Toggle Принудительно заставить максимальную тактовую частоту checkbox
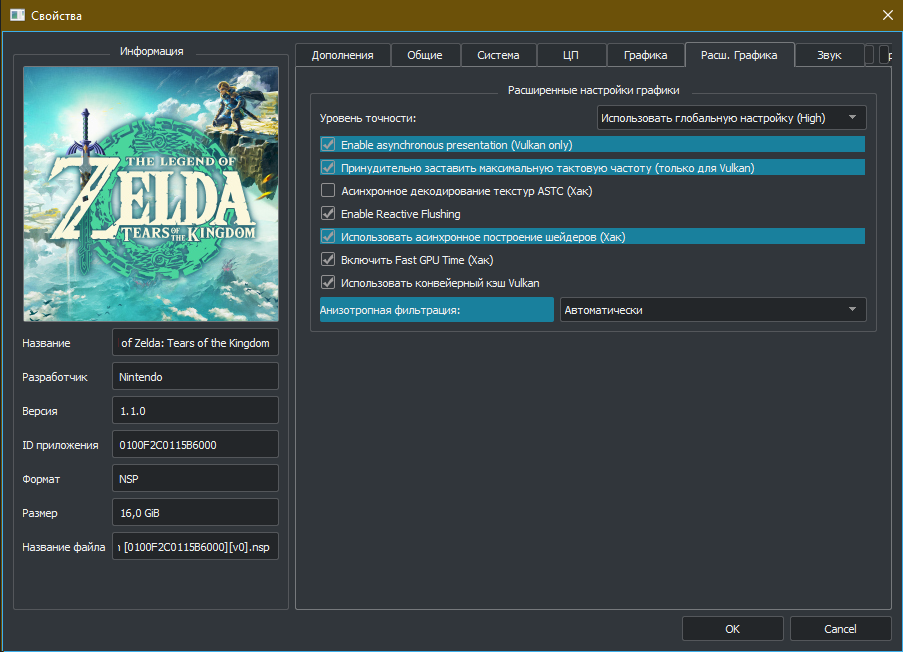This screenshot has height=652, width=903. click(x=328, y=168)
